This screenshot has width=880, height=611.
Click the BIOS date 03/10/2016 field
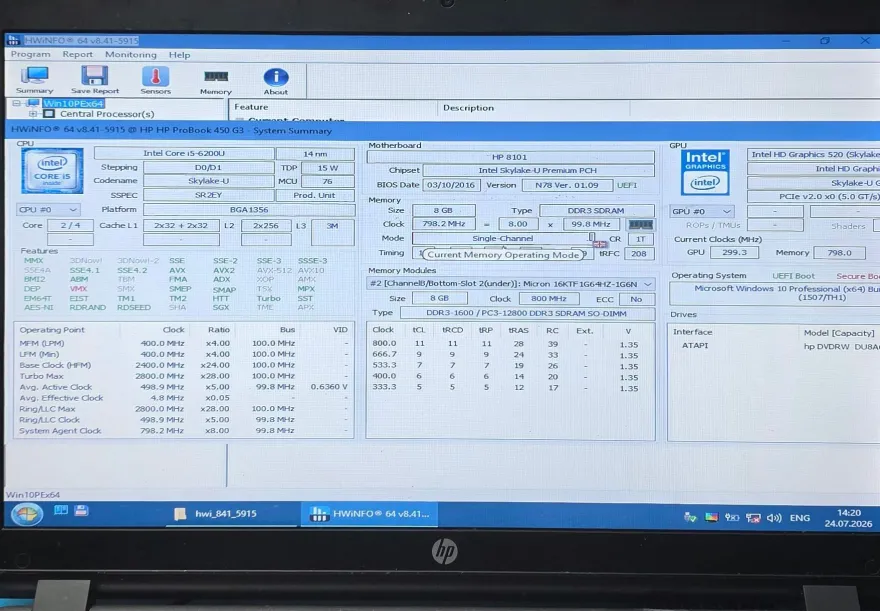(451, 185)
